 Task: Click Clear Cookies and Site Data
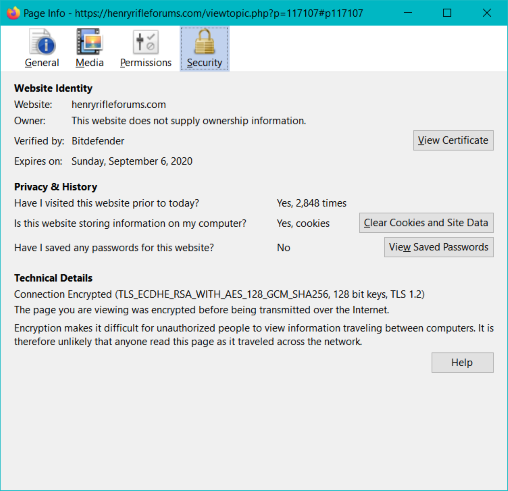[x=426, y=223]
